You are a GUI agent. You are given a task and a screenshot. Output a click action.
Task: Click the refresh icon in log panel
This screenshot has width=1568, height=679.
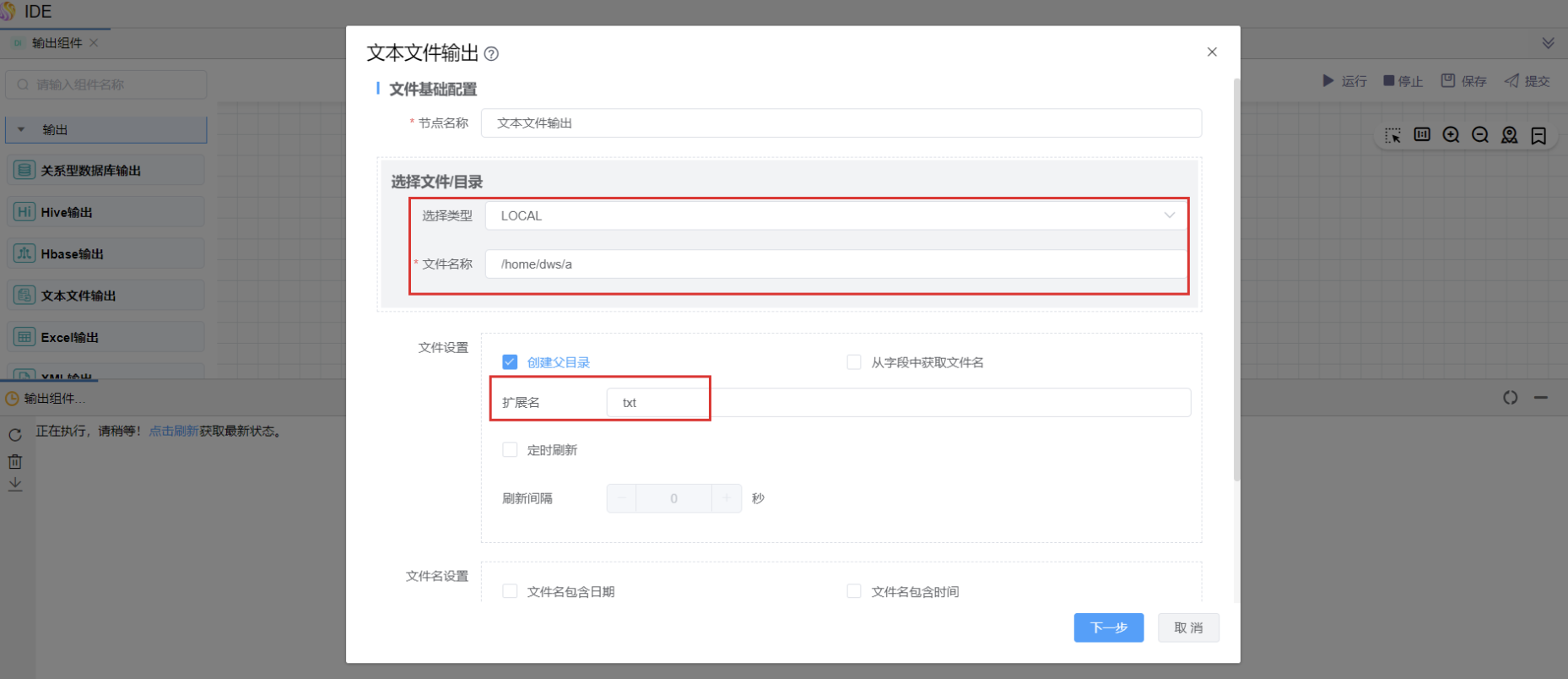coord(15,435)
